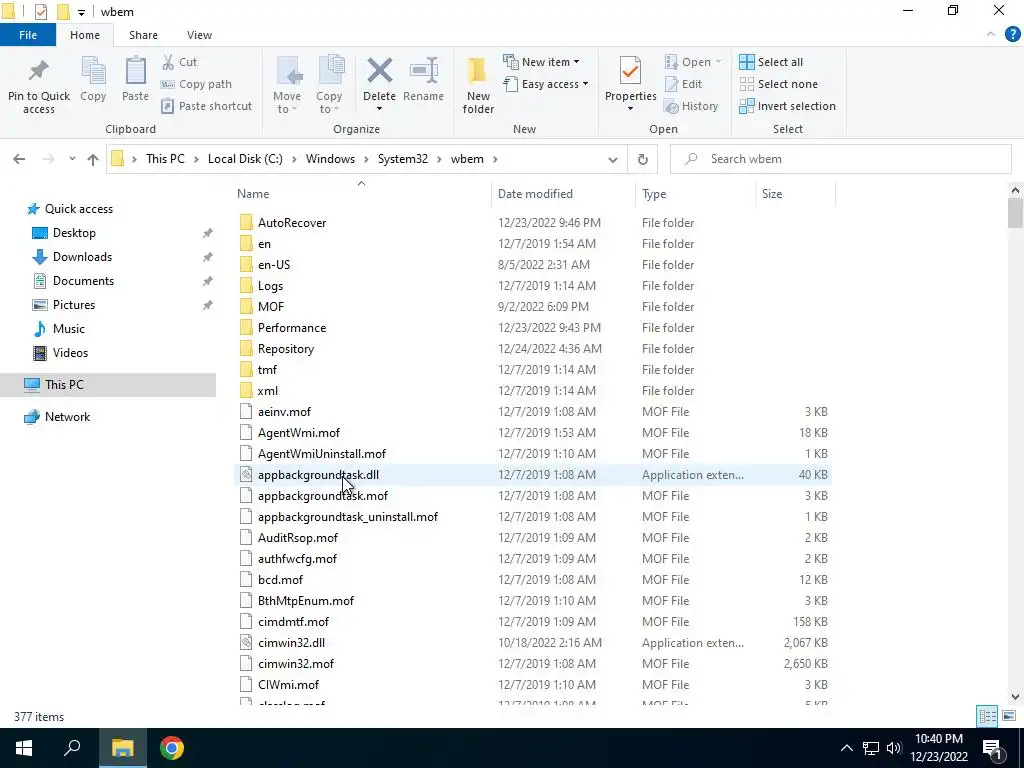The width and height of the screenshot is (1024, 768).
Task: Select Pictures in navigation pane
Action: point(74,305)
